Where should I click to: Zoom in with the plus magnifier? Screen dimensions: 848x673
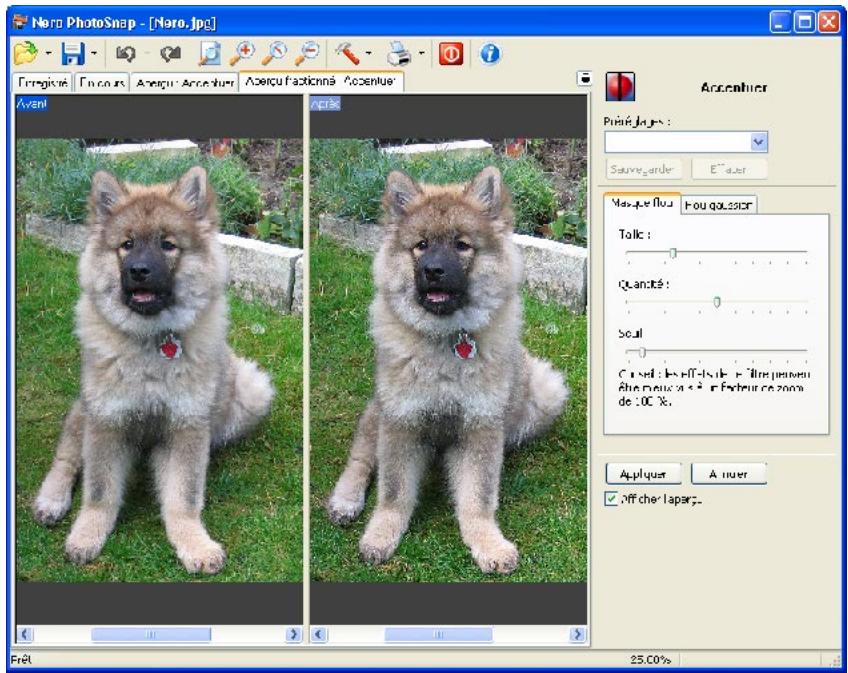tap(242, 54)
